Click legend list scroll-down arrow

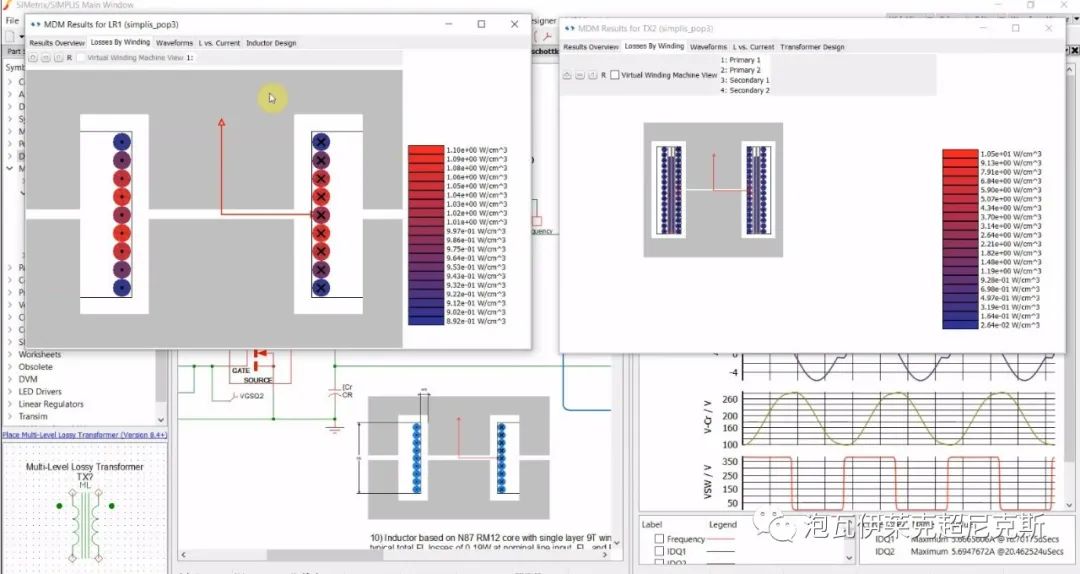pos(849,557)
